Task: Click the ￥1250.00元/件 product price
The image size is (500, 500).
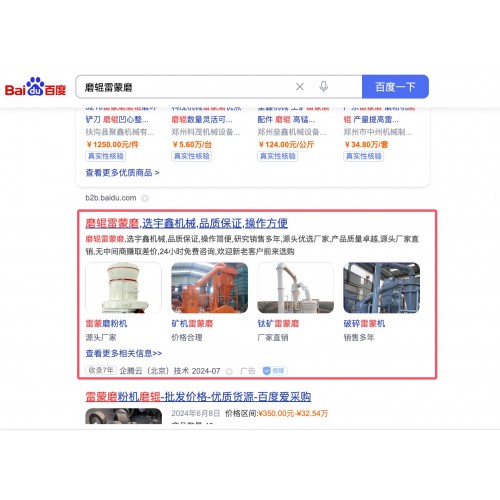Action: pos(112,144)
